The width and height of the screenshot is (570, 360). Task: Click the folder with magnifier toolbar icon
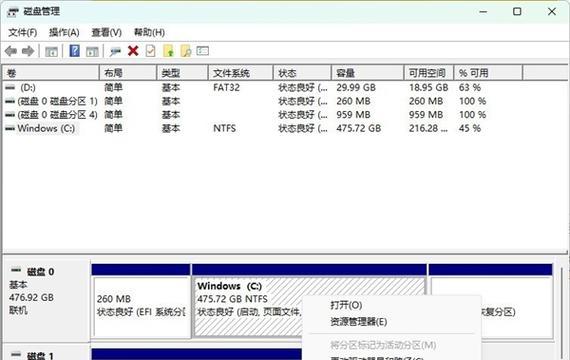click(186, 51)
